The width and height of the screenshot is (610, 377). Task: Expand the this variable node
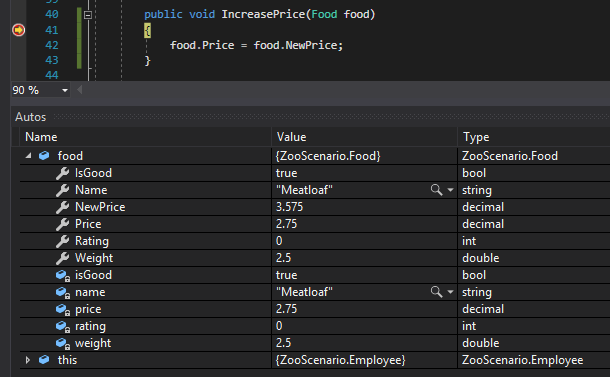coord(28,360)
